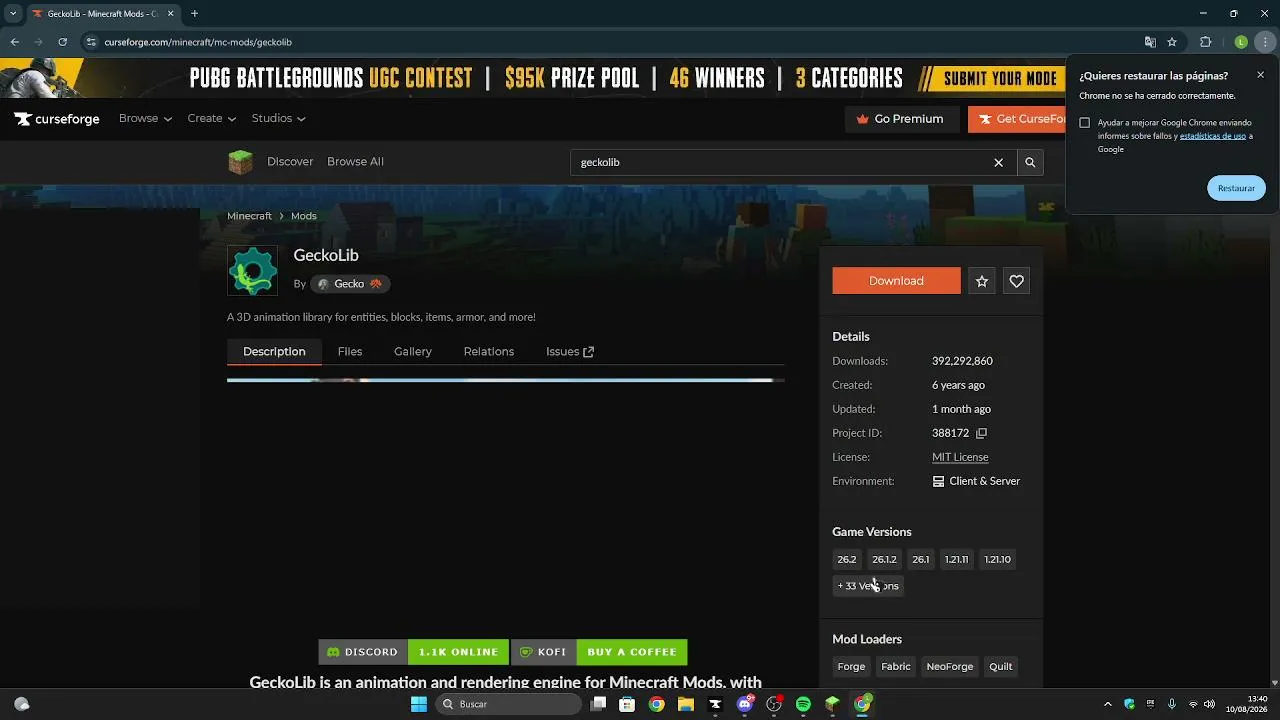Open the translate page icon

point(1150,42)
